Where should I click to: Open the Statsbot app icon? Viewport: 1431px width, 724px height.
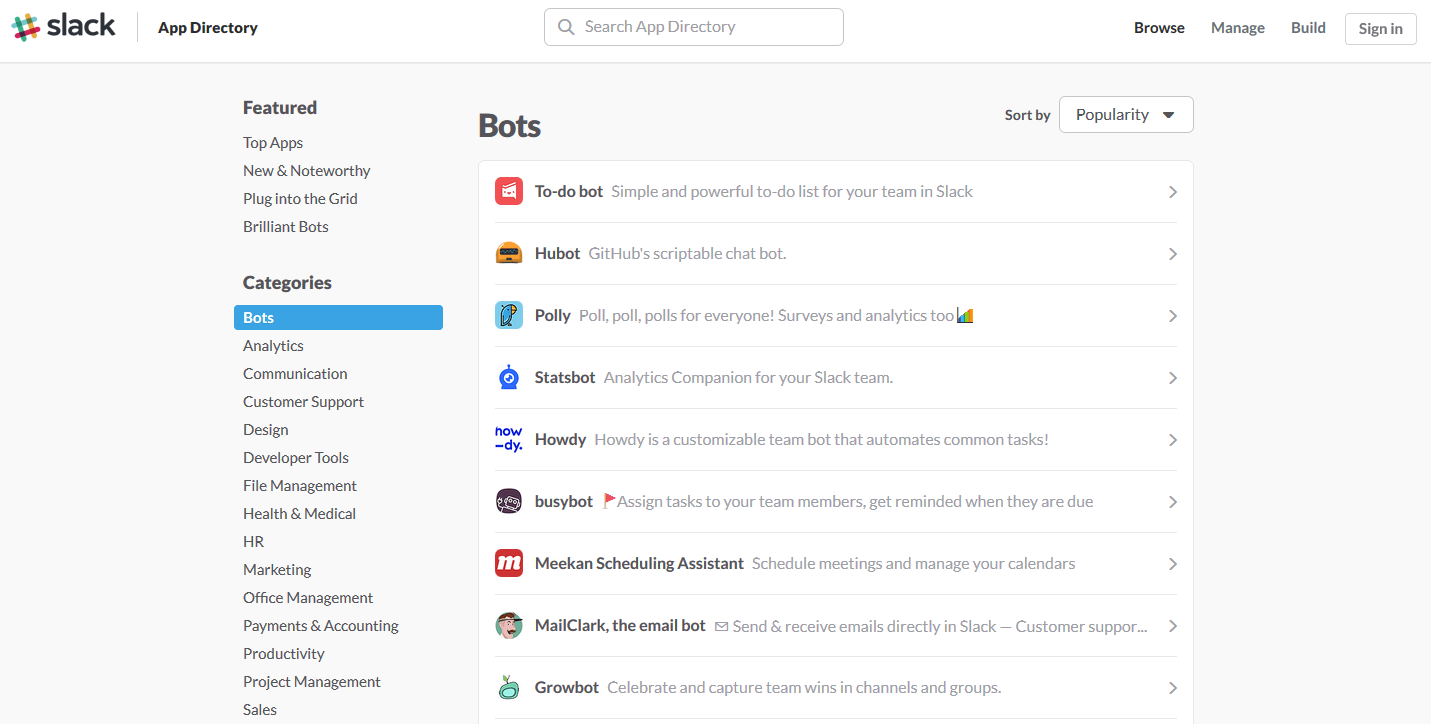[509, 377]
